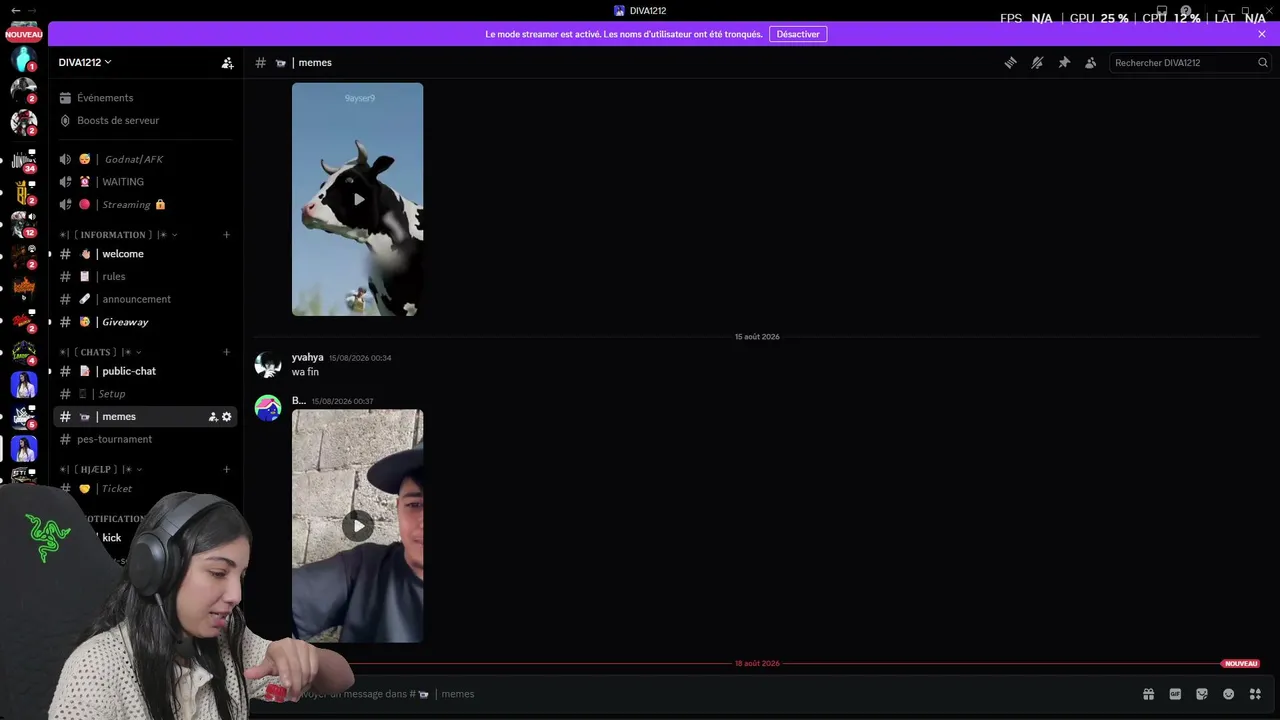Viewport: 1280px width, 720px height.
Task: Click the NOUVEAU badge above server list
Action: click(x=24, y=35)
